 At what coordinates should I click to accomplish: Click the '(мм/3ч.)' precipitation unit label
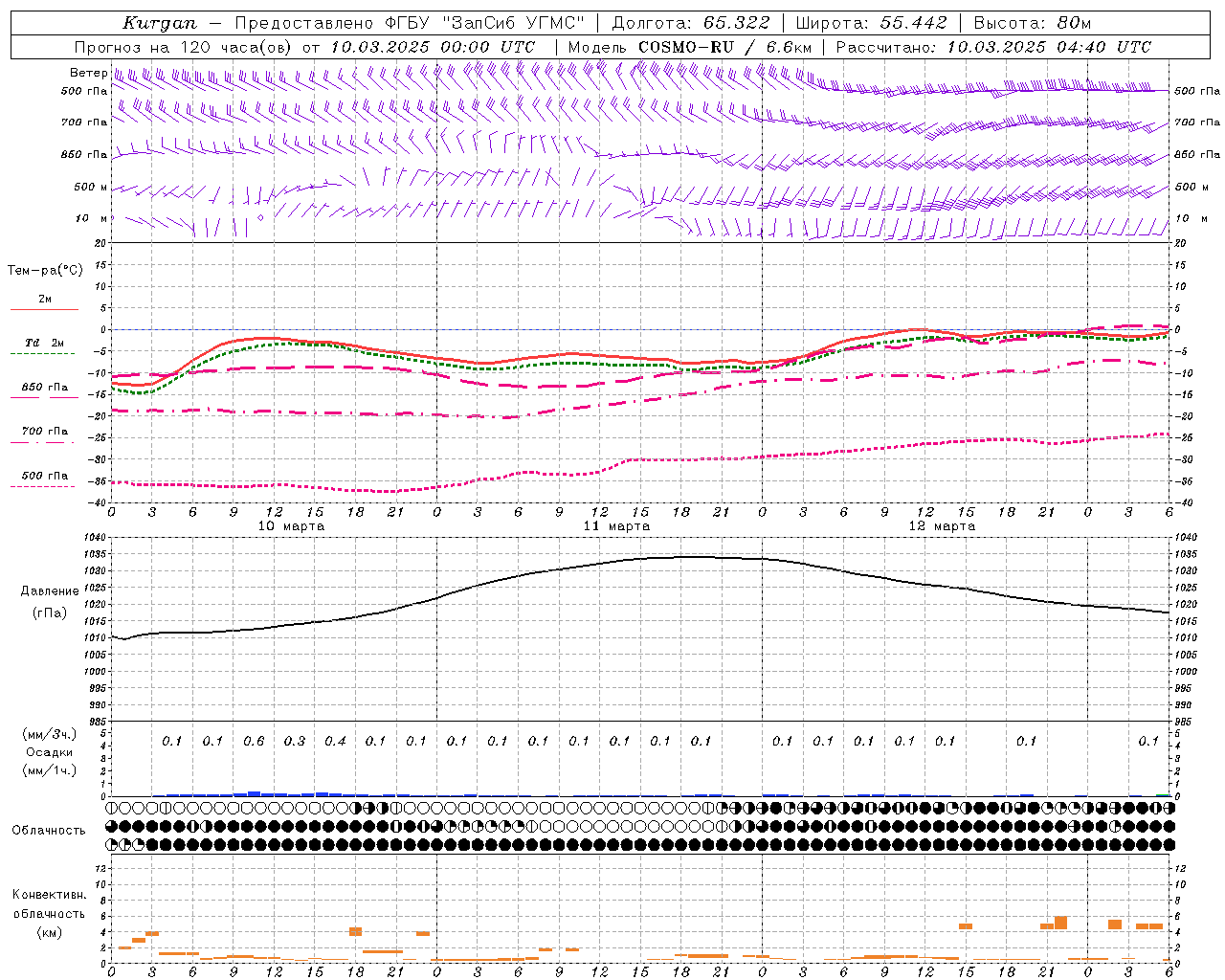coord(50,734)
